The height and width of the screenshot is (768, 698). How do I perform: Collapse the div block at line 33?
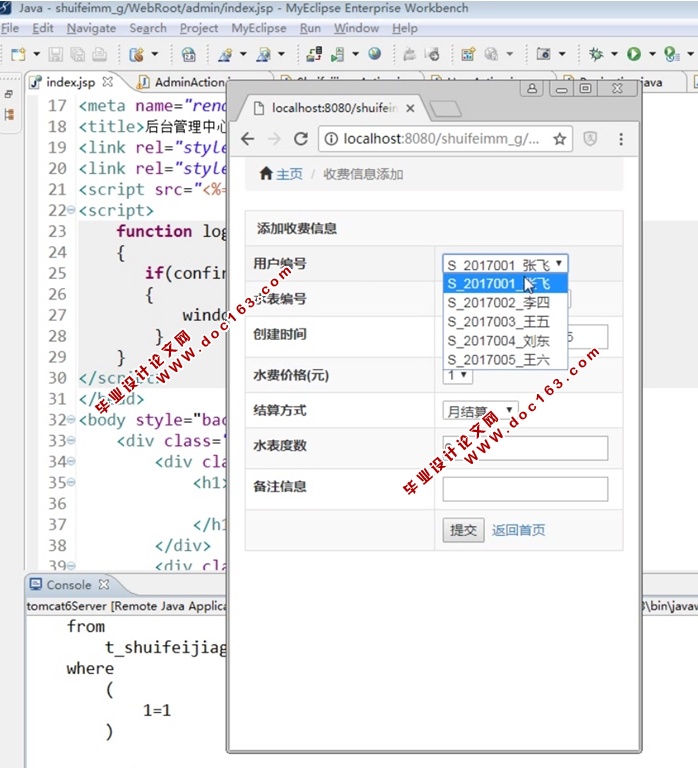[71, 441]
